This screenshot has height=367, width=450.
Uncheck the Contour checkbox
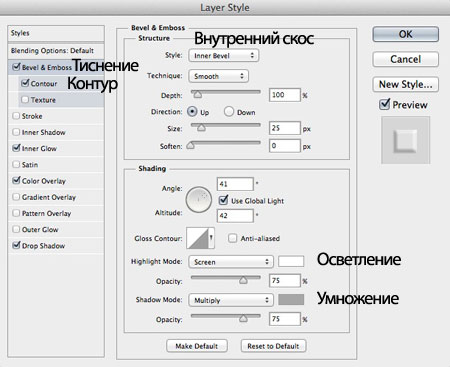25,83
